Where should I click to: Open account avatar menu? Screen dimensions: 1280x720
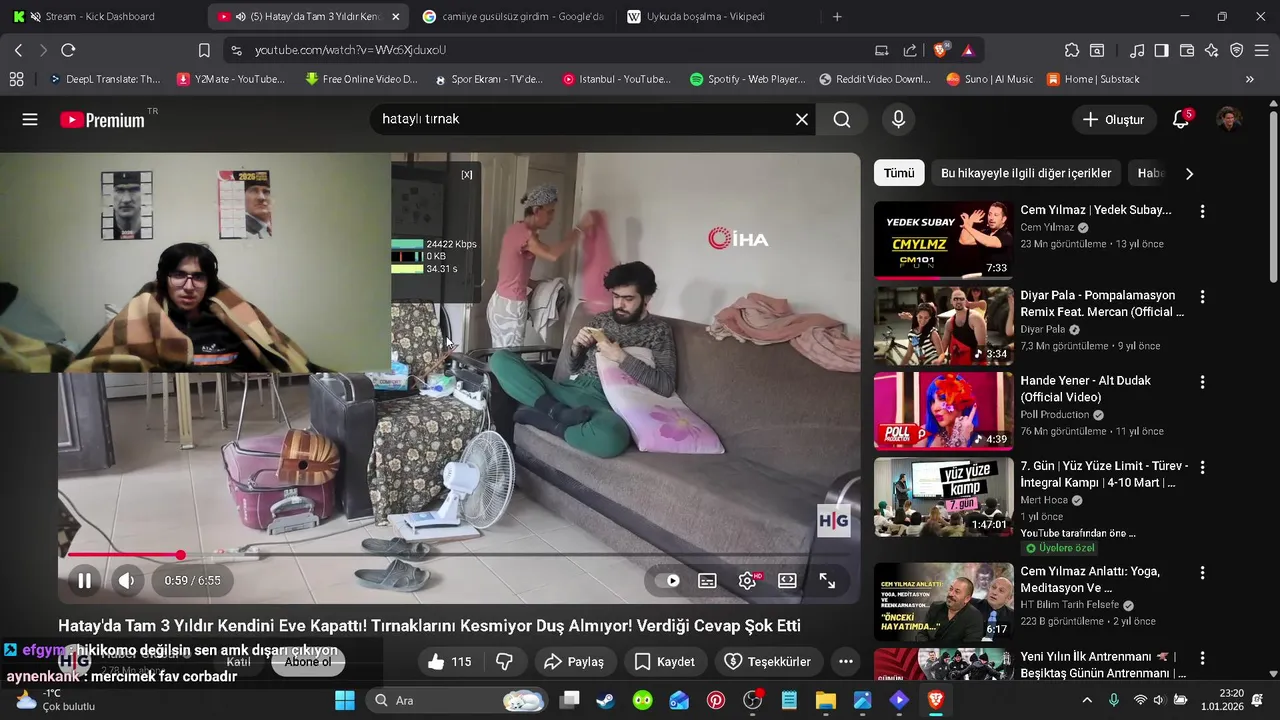(x=1229, y=119)
